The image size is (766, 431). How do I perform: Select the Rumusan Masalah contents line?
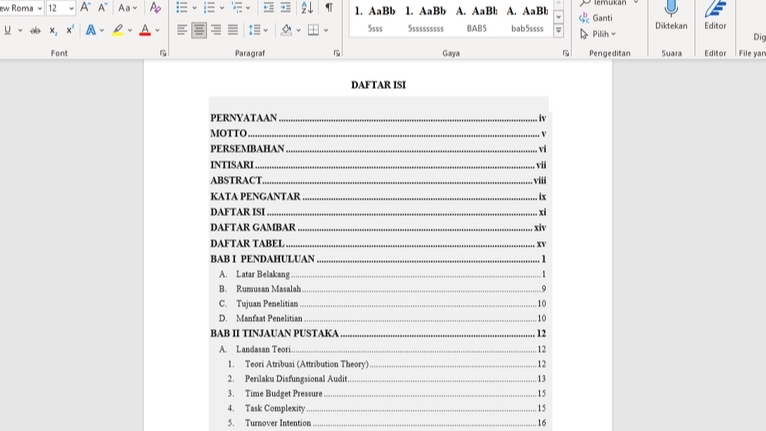pos(383,289)
